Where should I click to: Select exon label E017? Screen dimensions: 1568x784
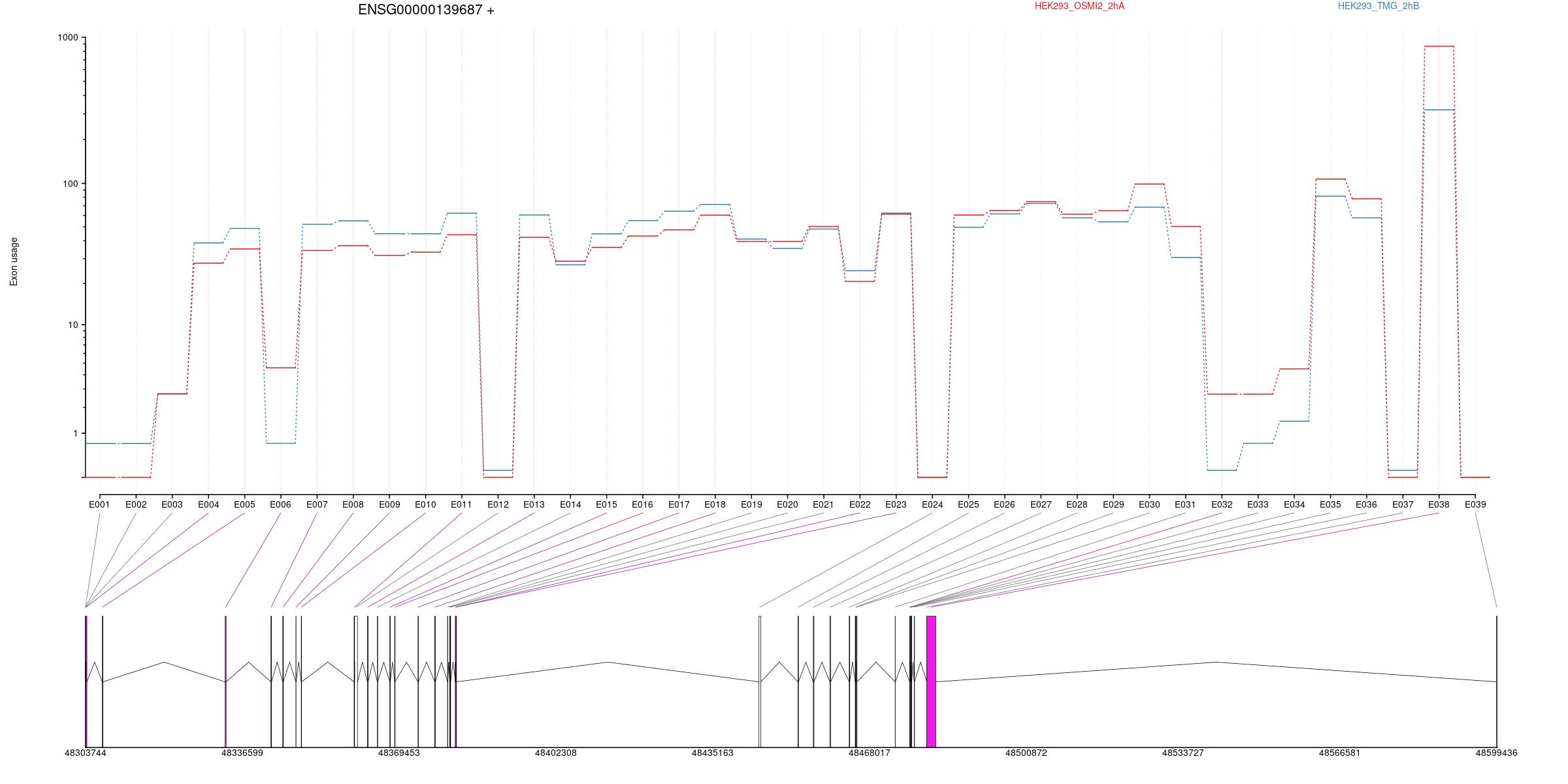tap(679, 504)
